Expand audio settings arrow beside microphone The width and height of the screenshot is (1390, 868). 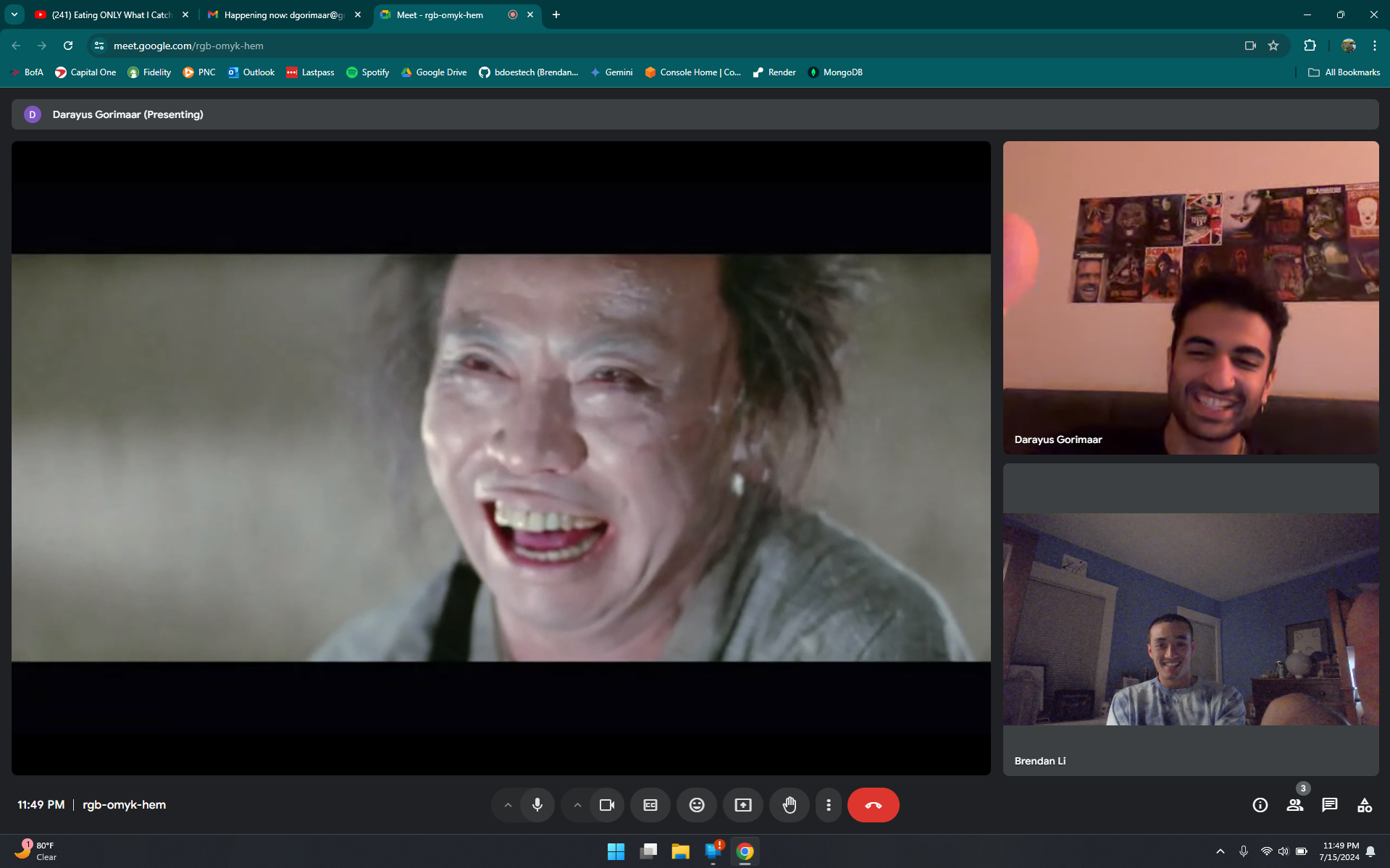click(508, 805)
